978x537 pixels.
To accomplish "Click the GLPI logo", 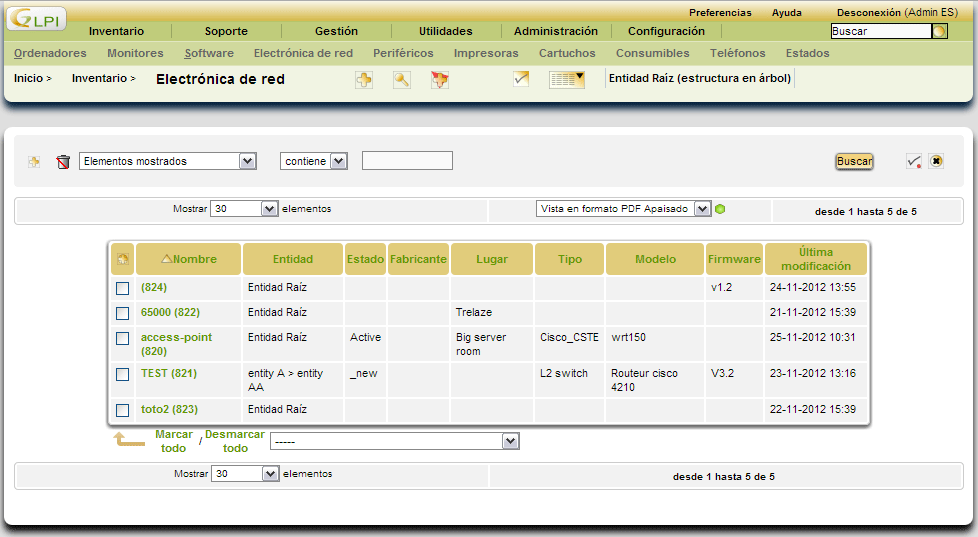I will pos(36,19).
